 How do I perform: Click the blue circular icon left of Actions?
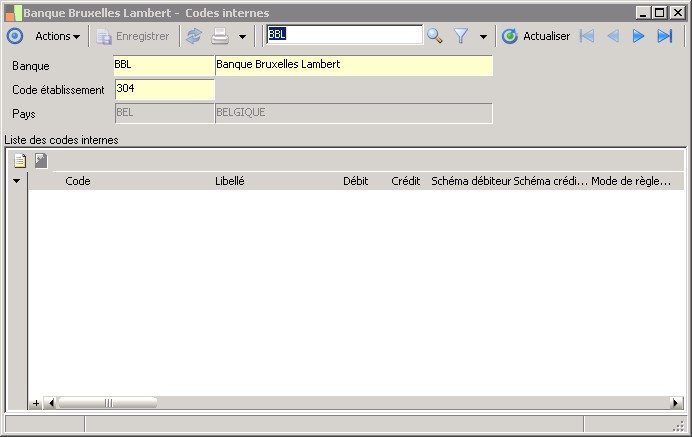[15, 36]
